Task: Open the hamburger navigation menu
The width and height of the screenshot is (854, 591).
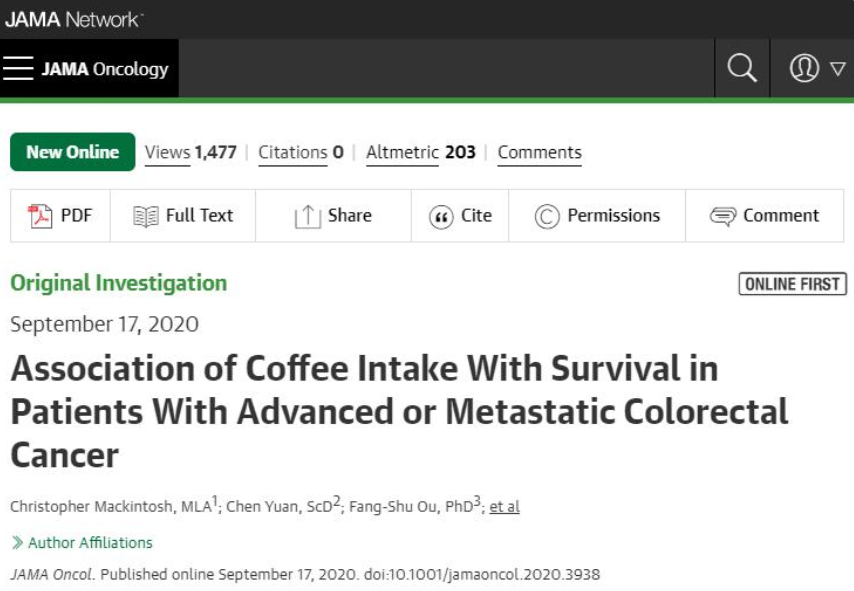Action: [18, 69]
